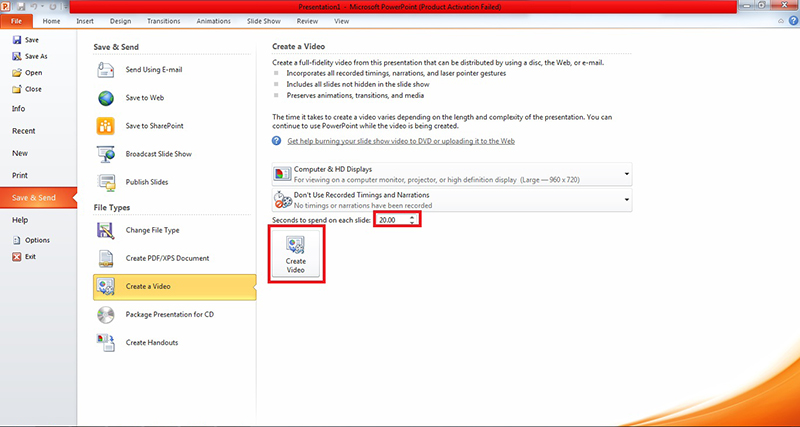Switch to the Design tab
The height and width of the screenshot is (427, 800).
point(120,21)
